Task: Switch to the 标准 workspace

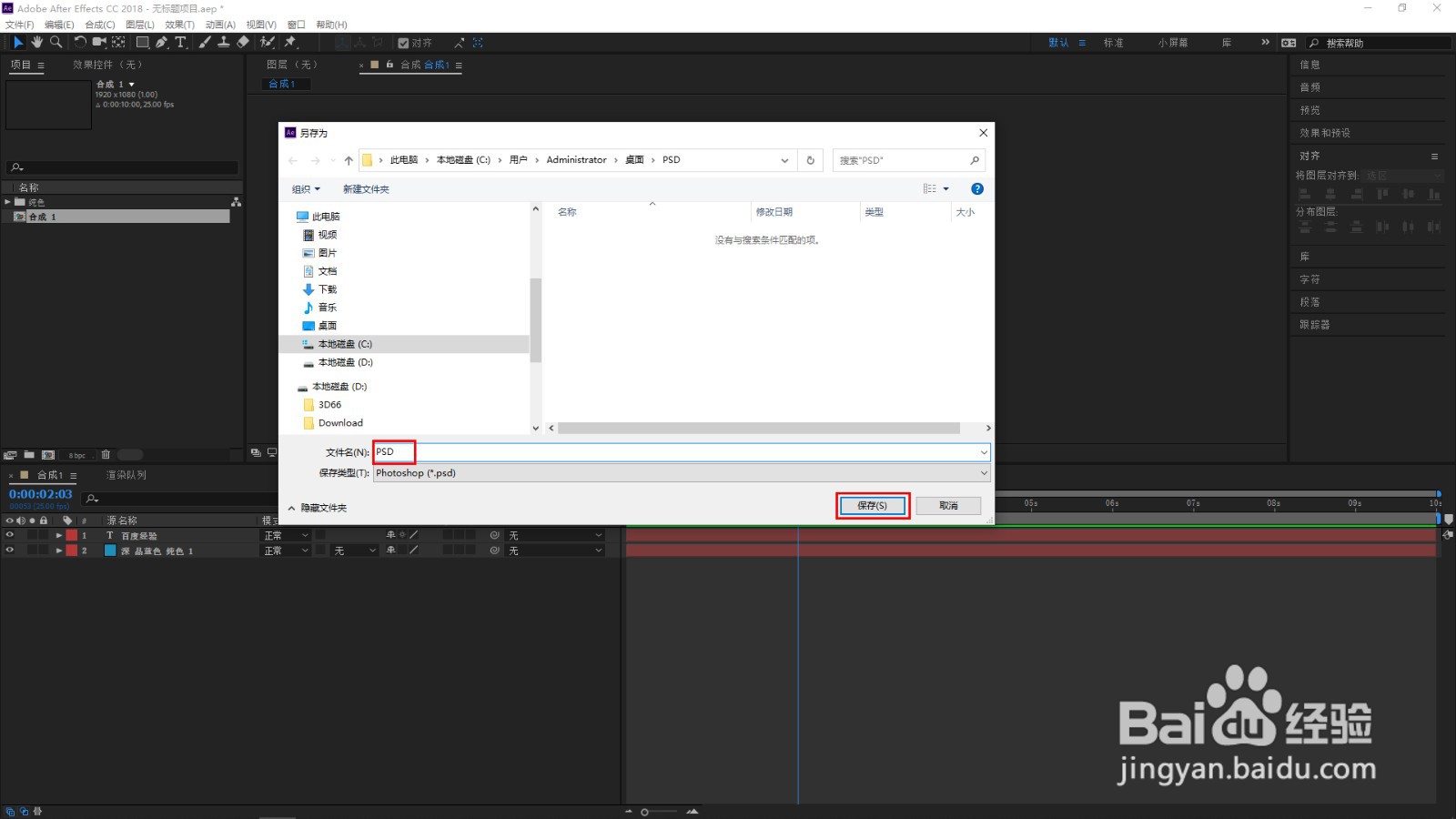Action: pos(1114,43)
